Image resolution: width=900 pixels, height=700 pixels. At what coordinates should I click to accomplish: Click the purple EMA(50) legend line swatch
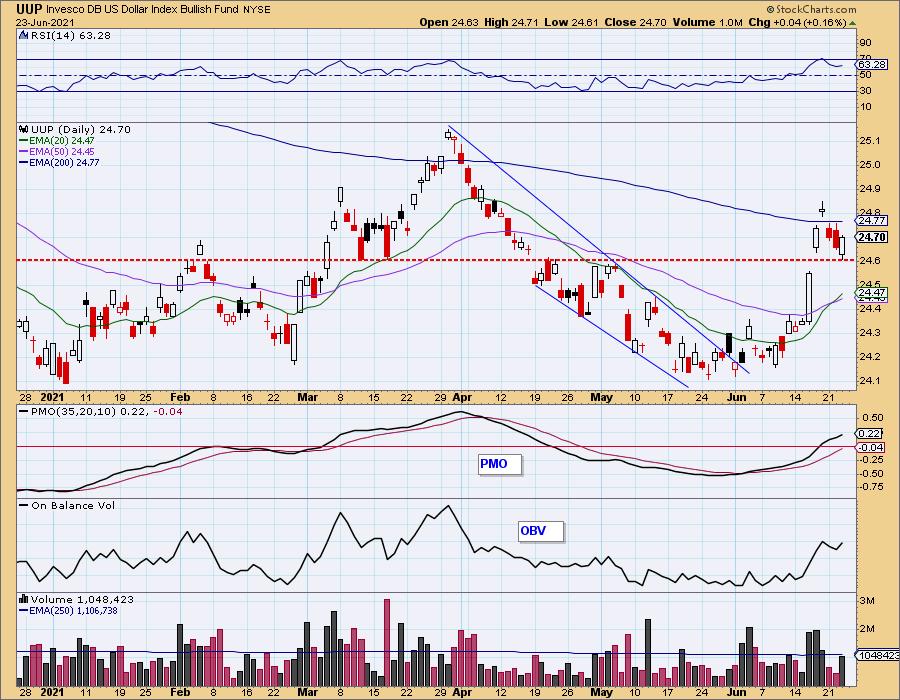[x=24, y=151]
